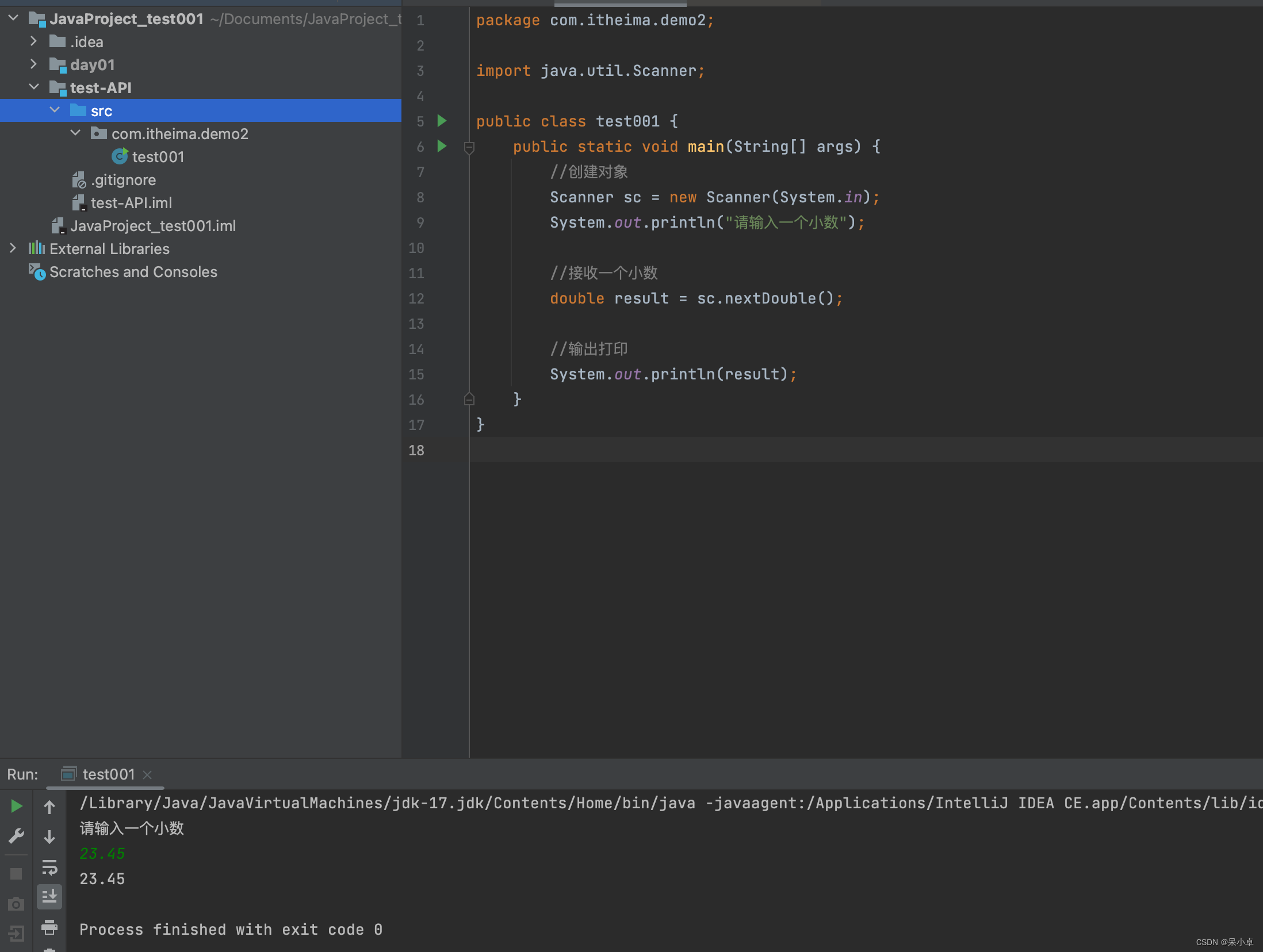The height and width of the screenshot is (952, 1263).
Task: Click the print console output icon
Action: pyautogui.click(x=49, y=926)
